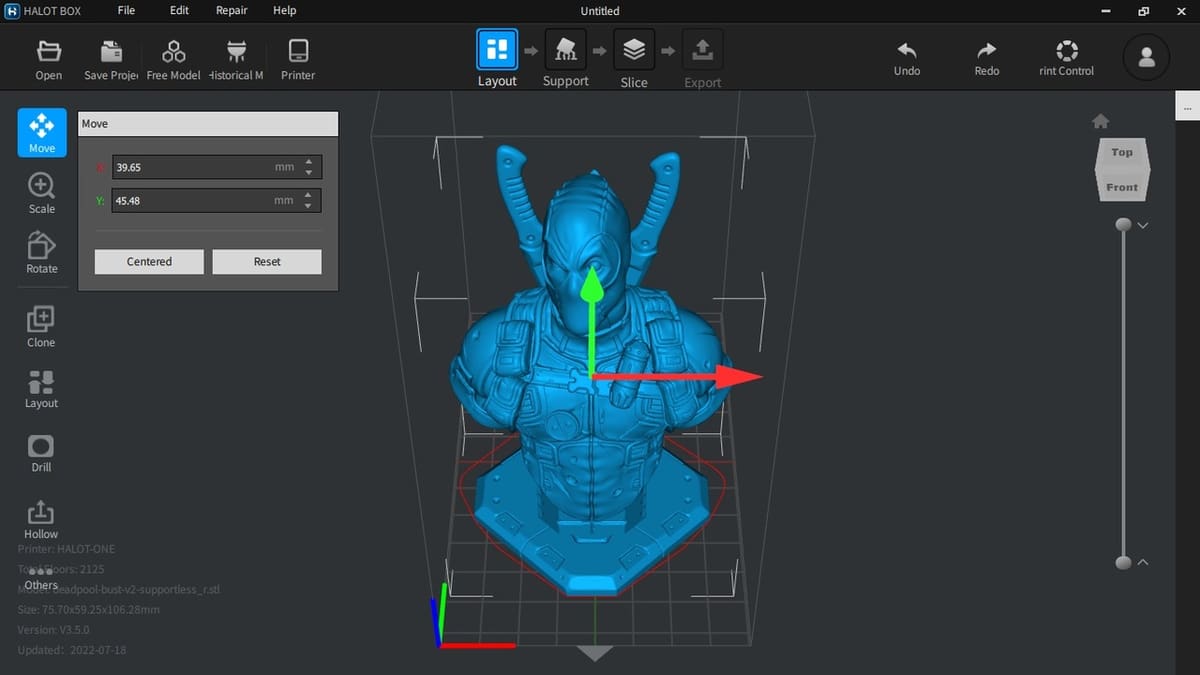Screen dimensions: 1200x675
Task: Open the File menu
Action: tap(126, 10)
